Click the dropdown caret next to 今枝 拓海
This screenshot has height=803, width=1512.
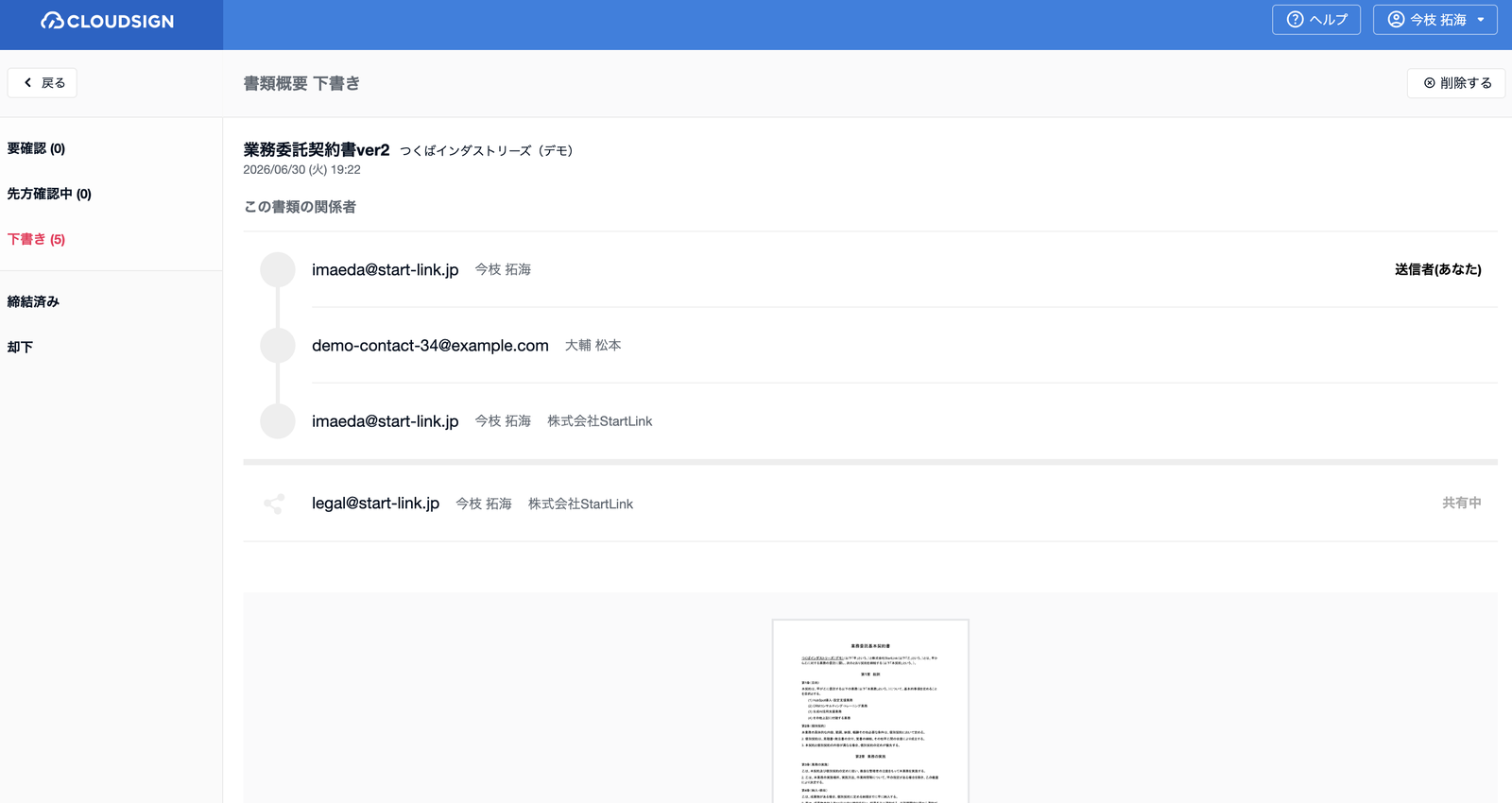pos(1481,20)
